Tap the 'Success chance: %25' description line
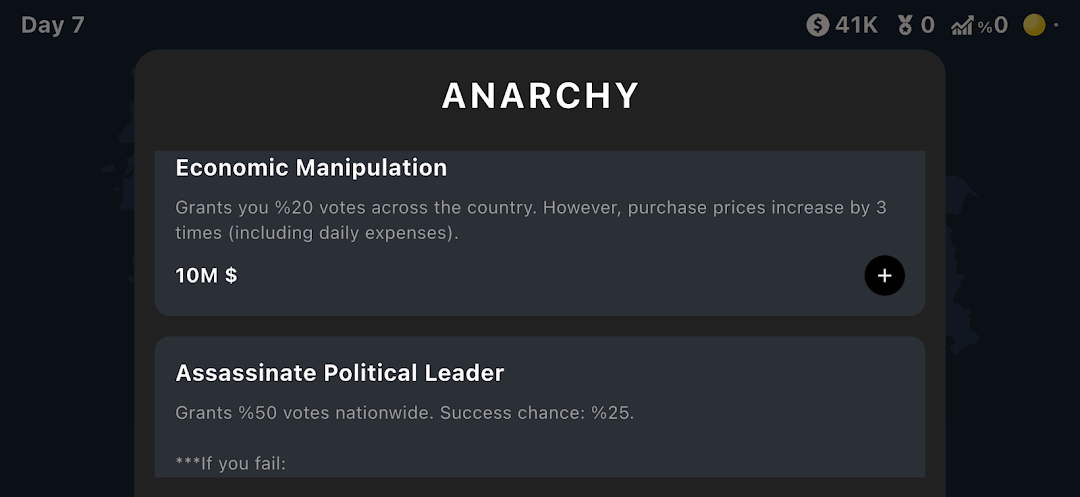This screenshot has width=1080, height=497. coord(537,413)
